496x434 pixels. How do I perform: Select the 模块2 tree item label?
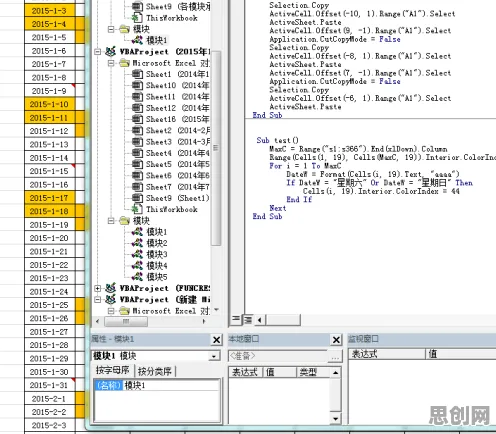coord(157,243)
